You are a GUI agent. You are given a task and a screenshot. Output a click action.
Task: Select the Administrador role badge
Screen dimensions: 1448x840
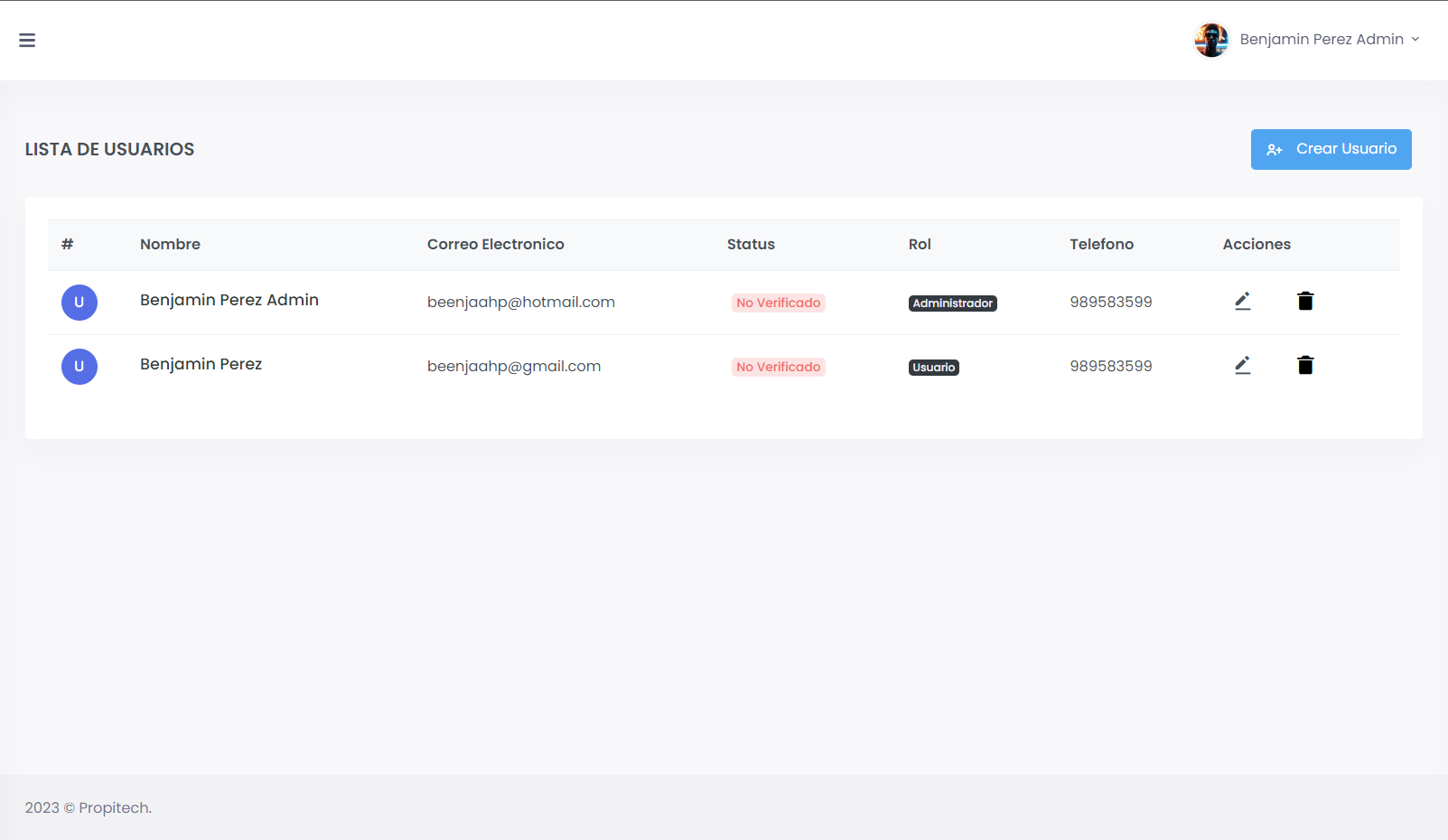click(x=952, y=303)
